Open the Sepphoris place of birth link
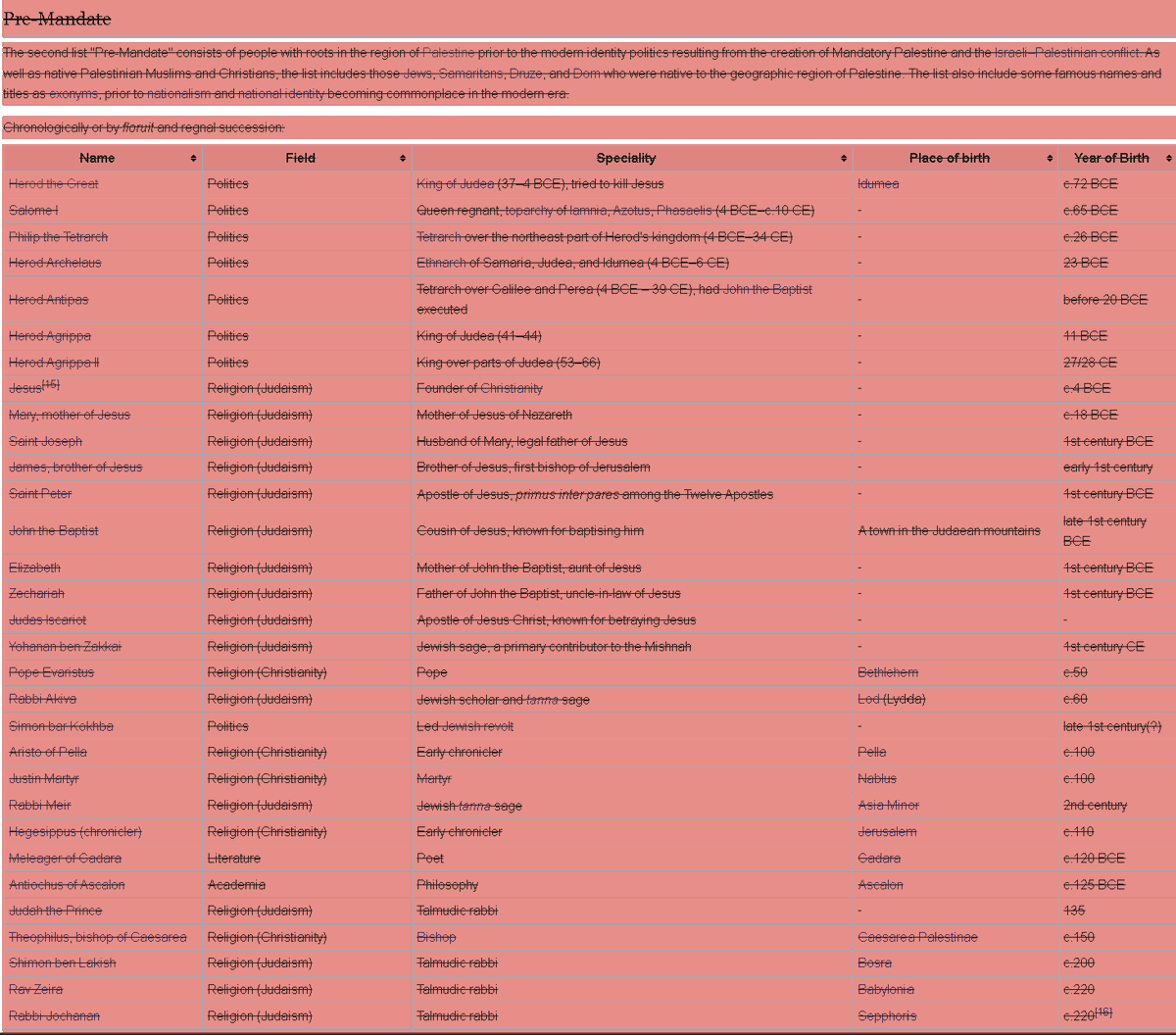 click(887, 1016)
